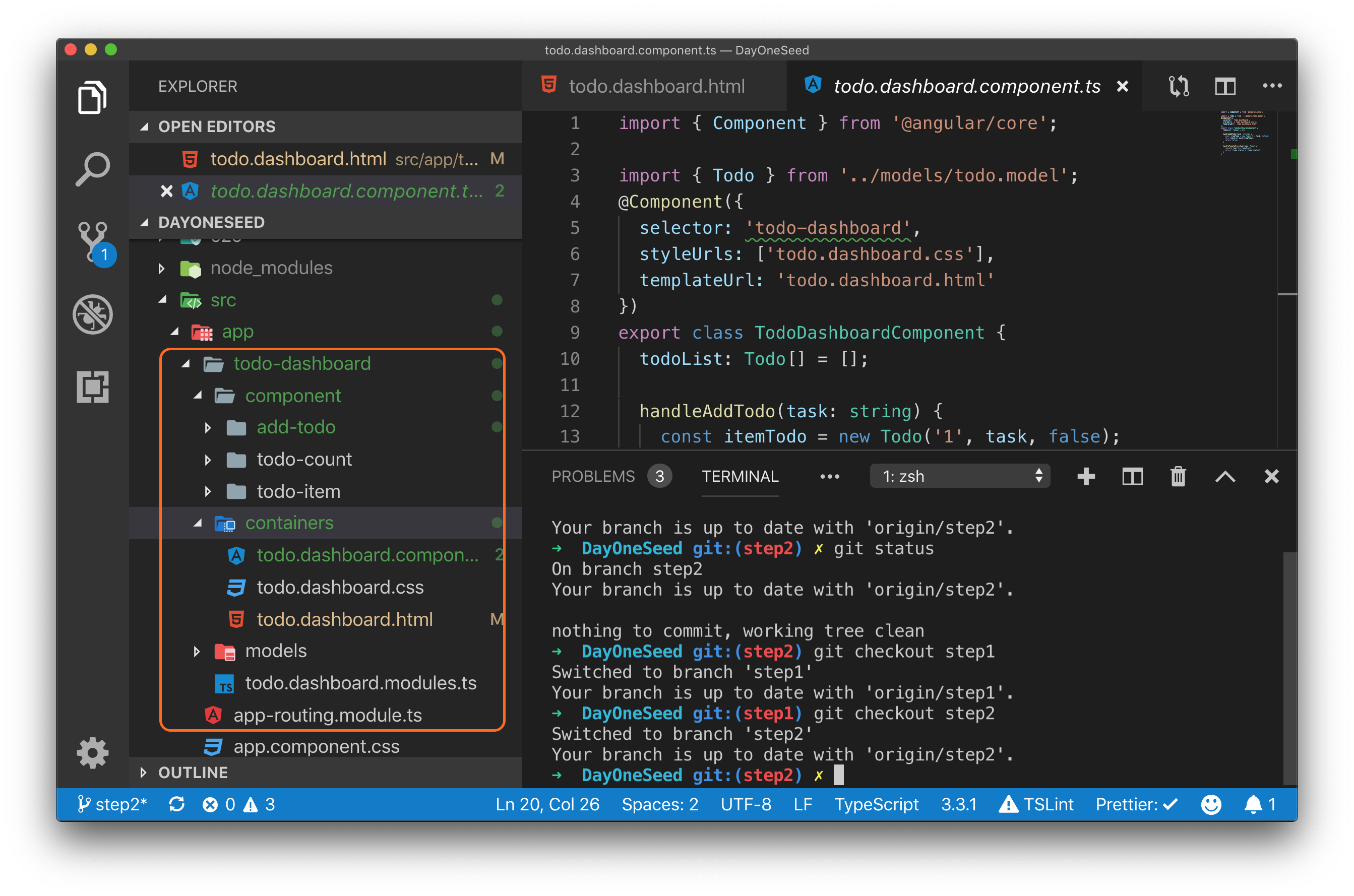Collapse the OPEN EDITORS section

pos(326,126)
